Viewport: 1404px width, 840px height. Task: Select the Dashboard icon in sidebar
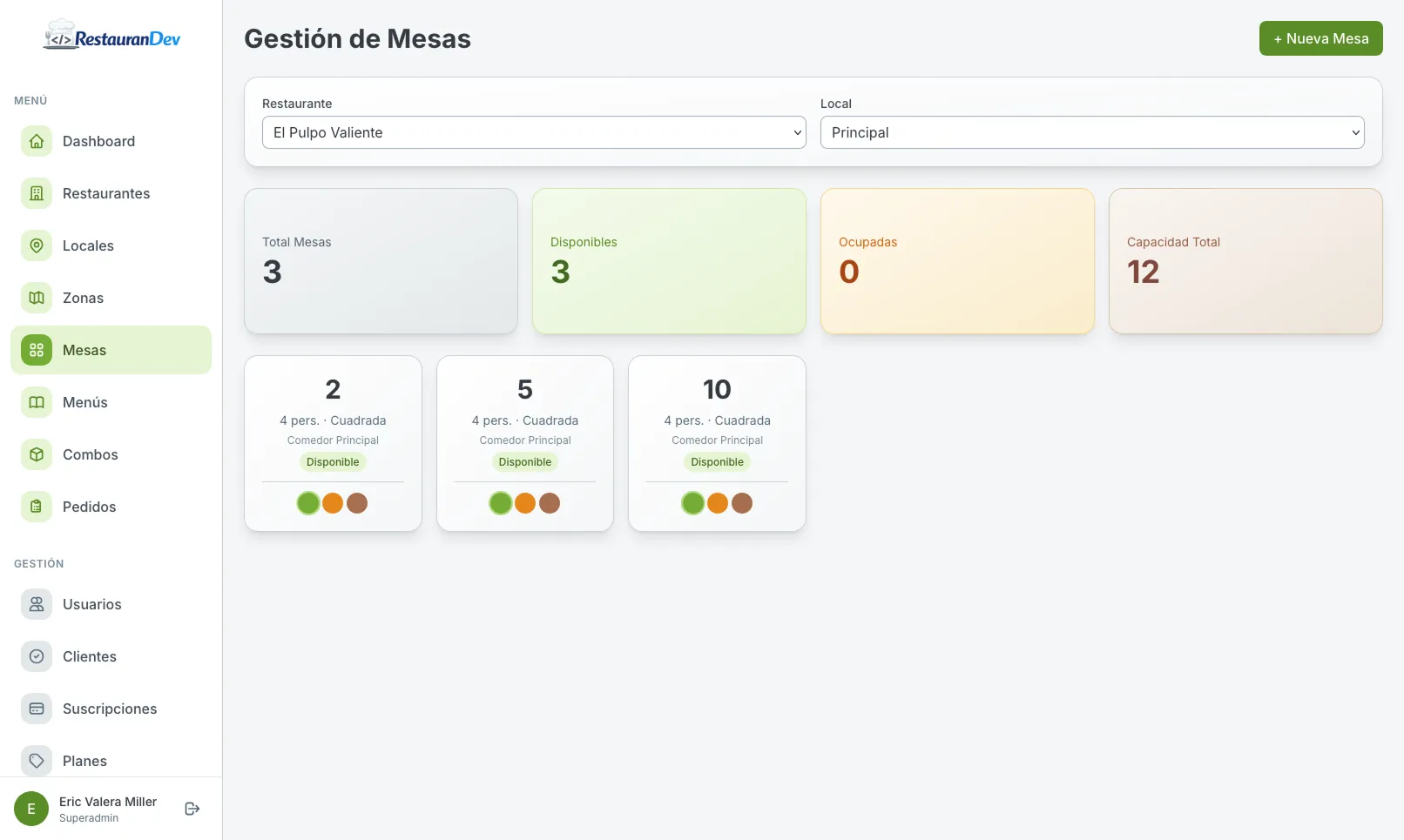[36, 141]
